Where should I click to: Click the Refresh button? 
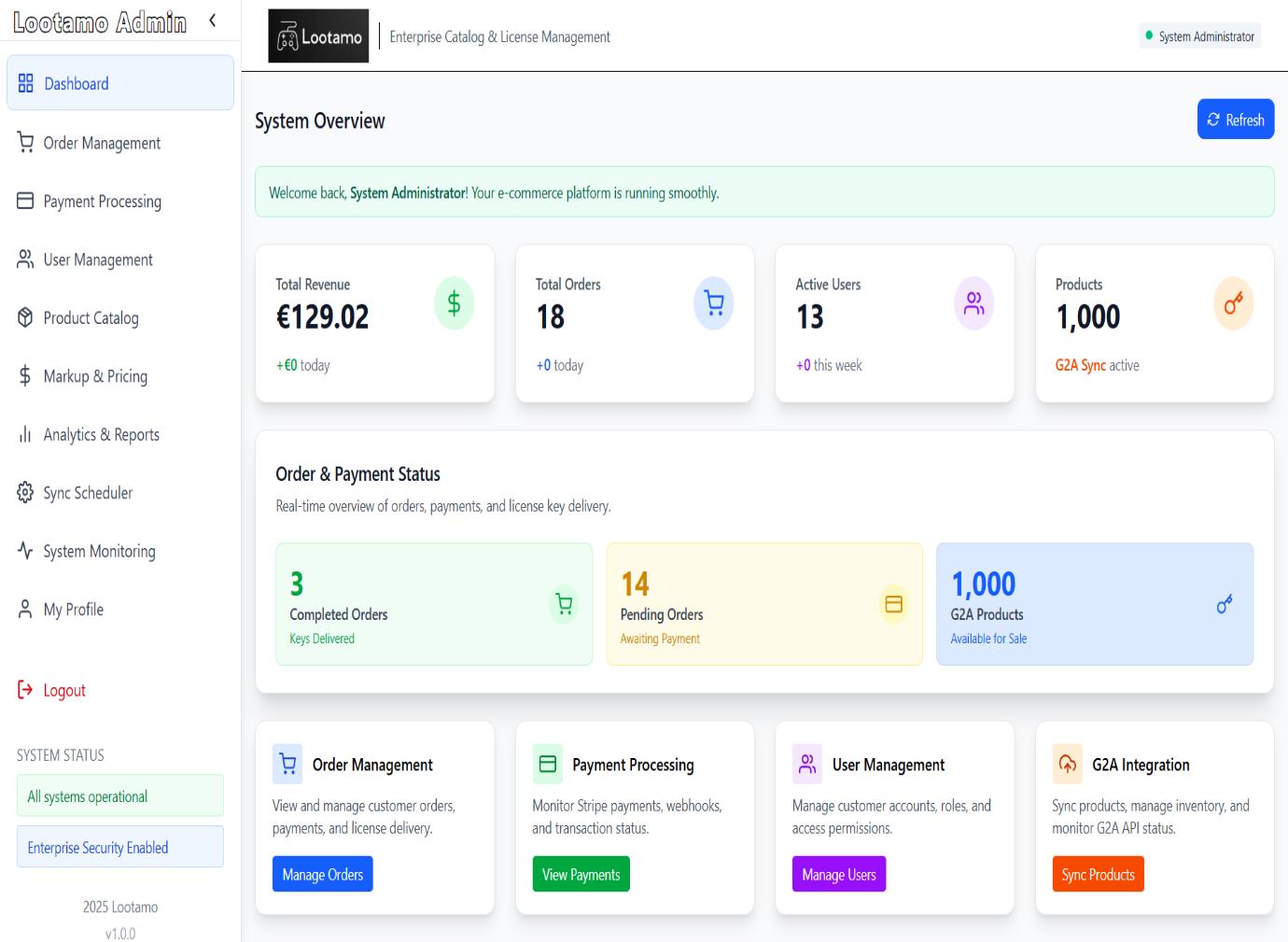(x=1235, y=119)
